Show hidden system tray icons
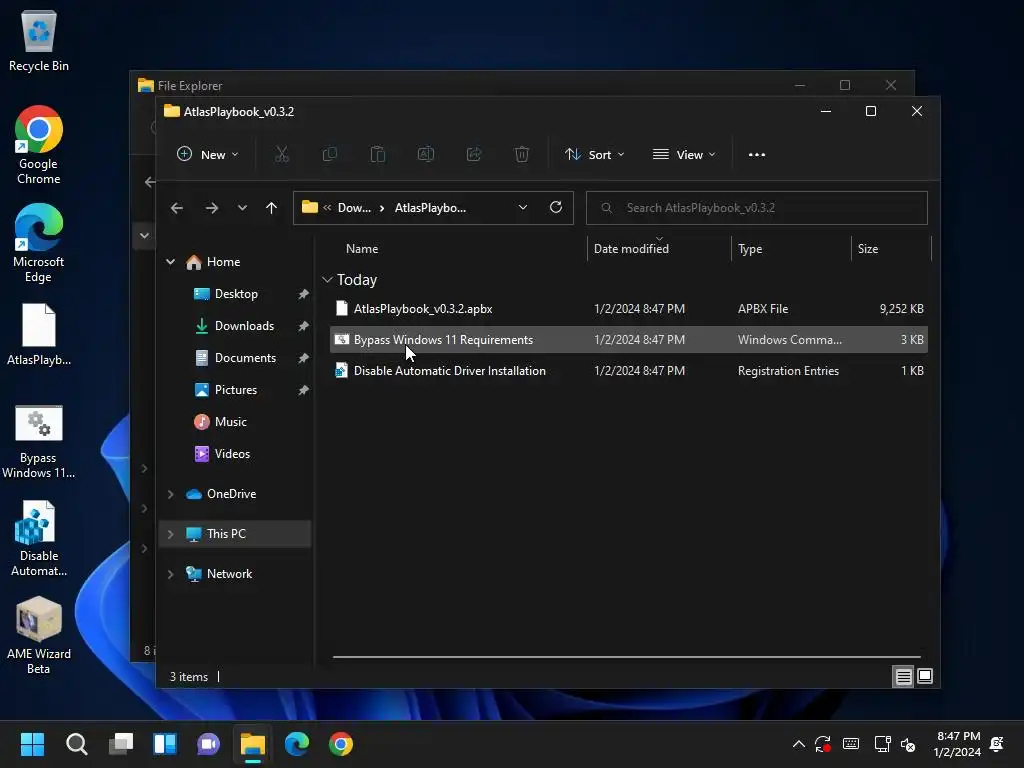The image size is (1024, 768). (x=799, y=744)
